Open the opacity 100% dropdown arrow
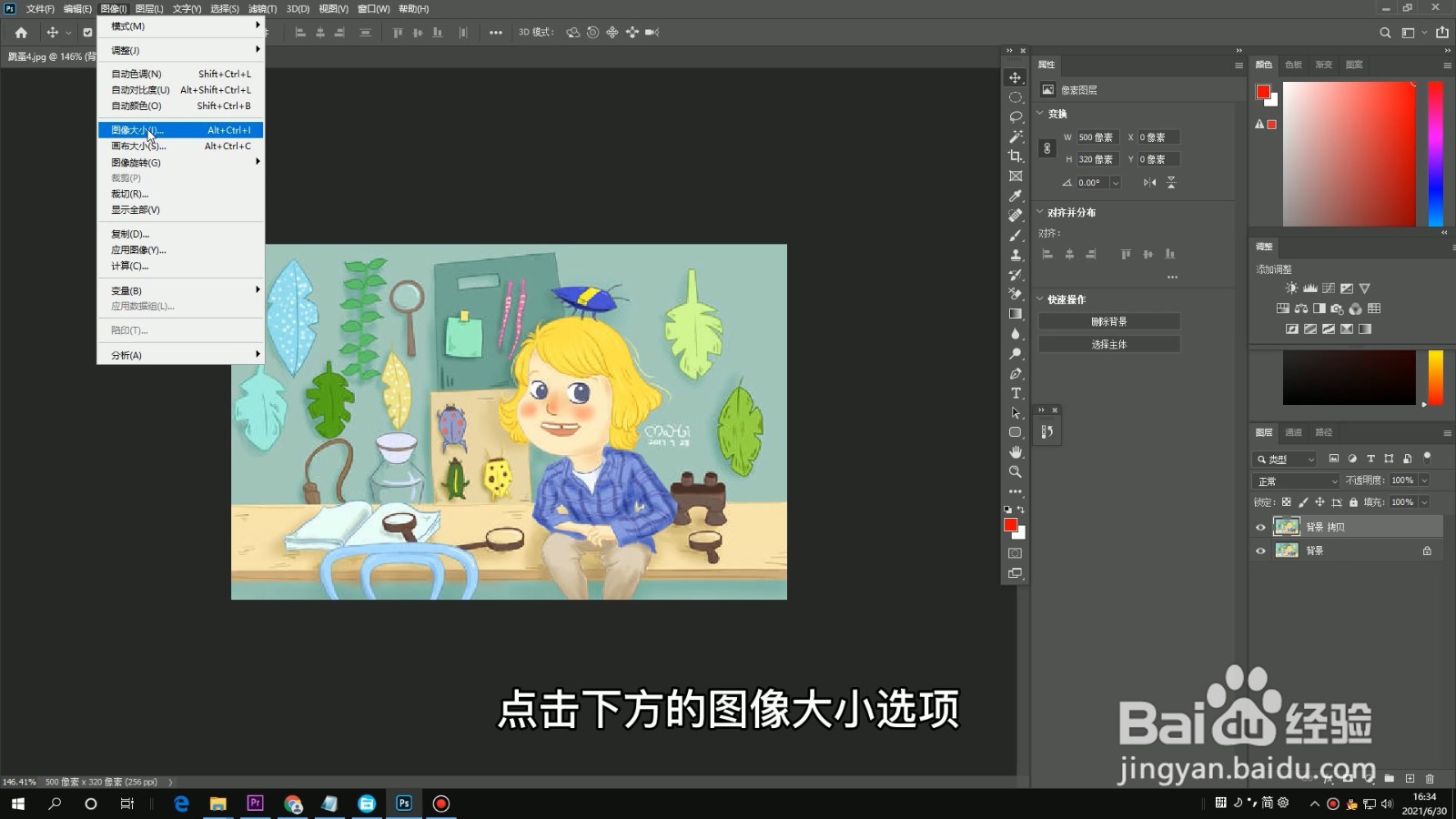This screenshot has height=819, width=1456. [x=1424, y=480]
